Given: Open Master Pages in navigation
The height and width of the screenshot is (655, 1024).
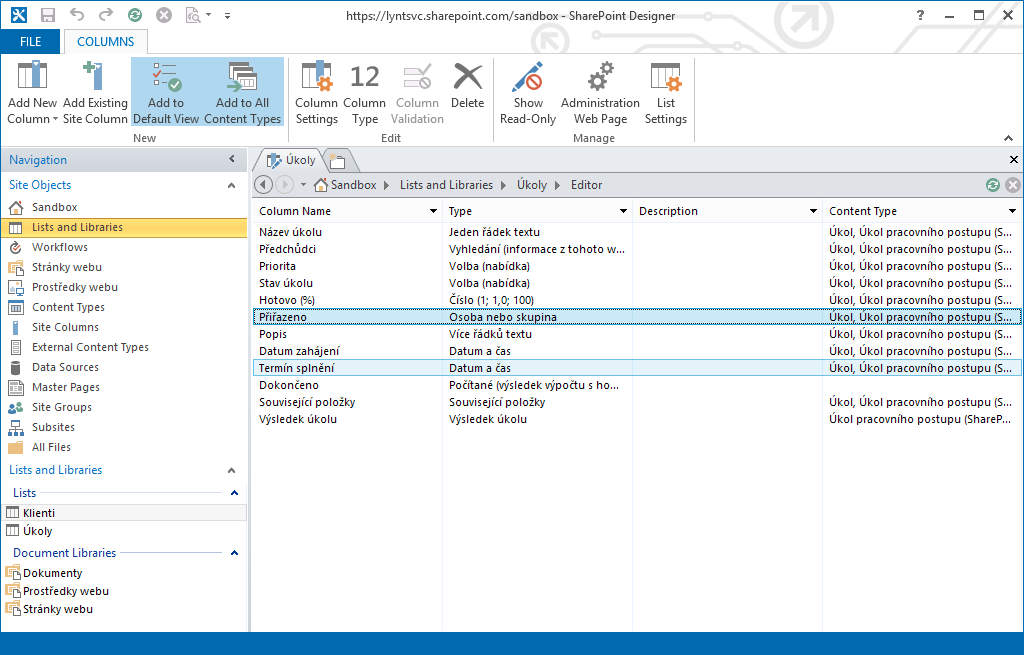Looking at the screenshot, I should click(124, 387).
